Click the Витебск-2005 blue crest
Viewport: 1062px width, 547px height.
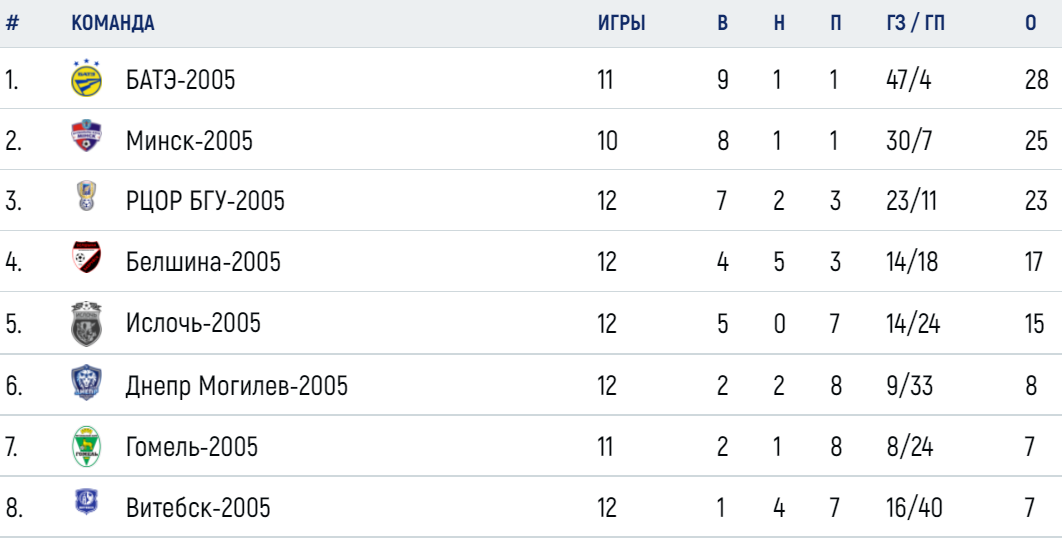point(86,502)
